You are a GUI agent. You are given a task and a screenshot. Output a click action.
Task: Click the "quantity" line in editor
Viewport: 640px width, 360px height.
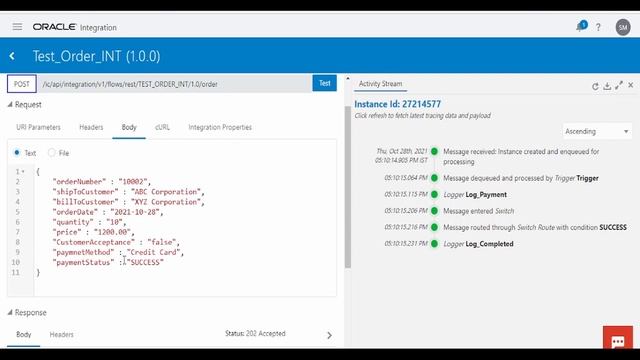(x=89, y=222)
